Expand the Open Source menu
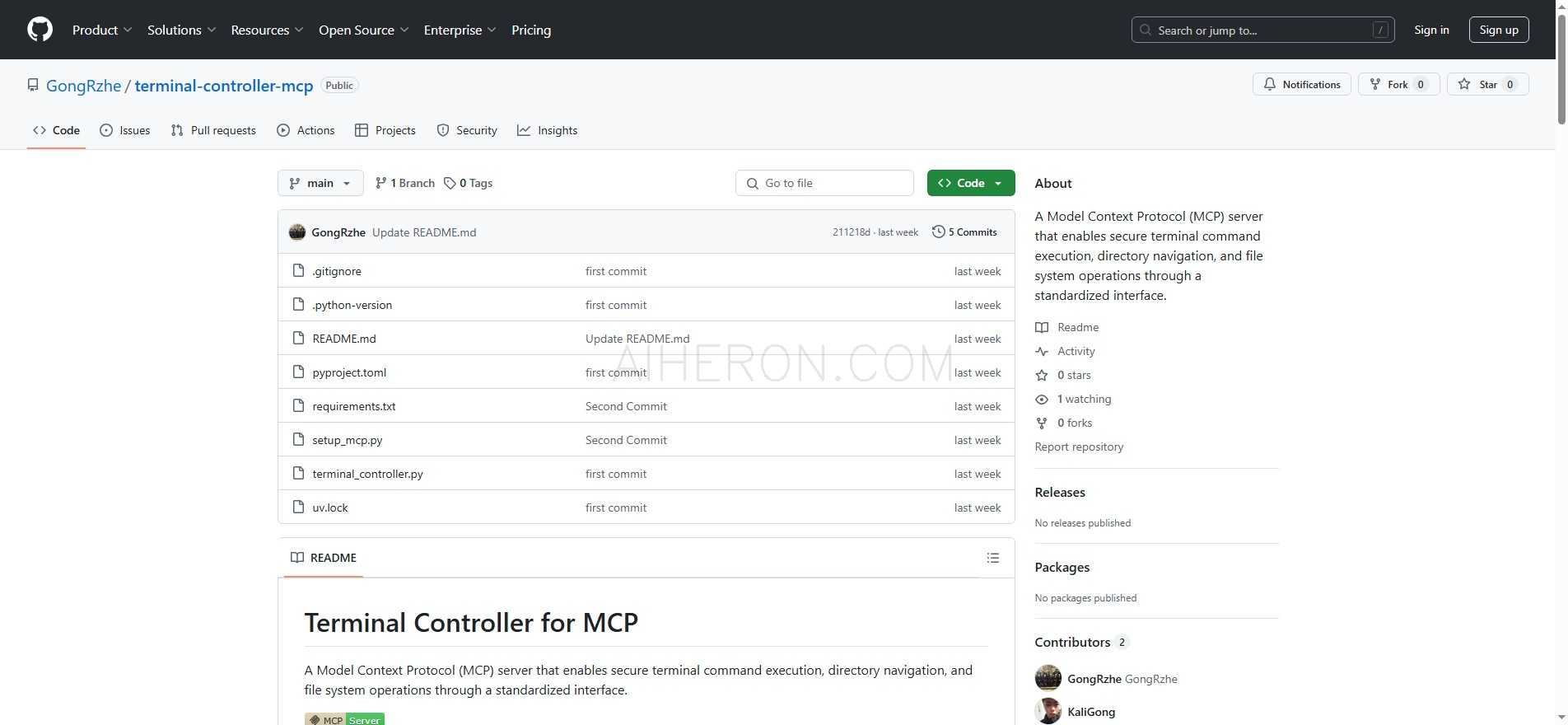1568x725 pixels. coord(364,30)
